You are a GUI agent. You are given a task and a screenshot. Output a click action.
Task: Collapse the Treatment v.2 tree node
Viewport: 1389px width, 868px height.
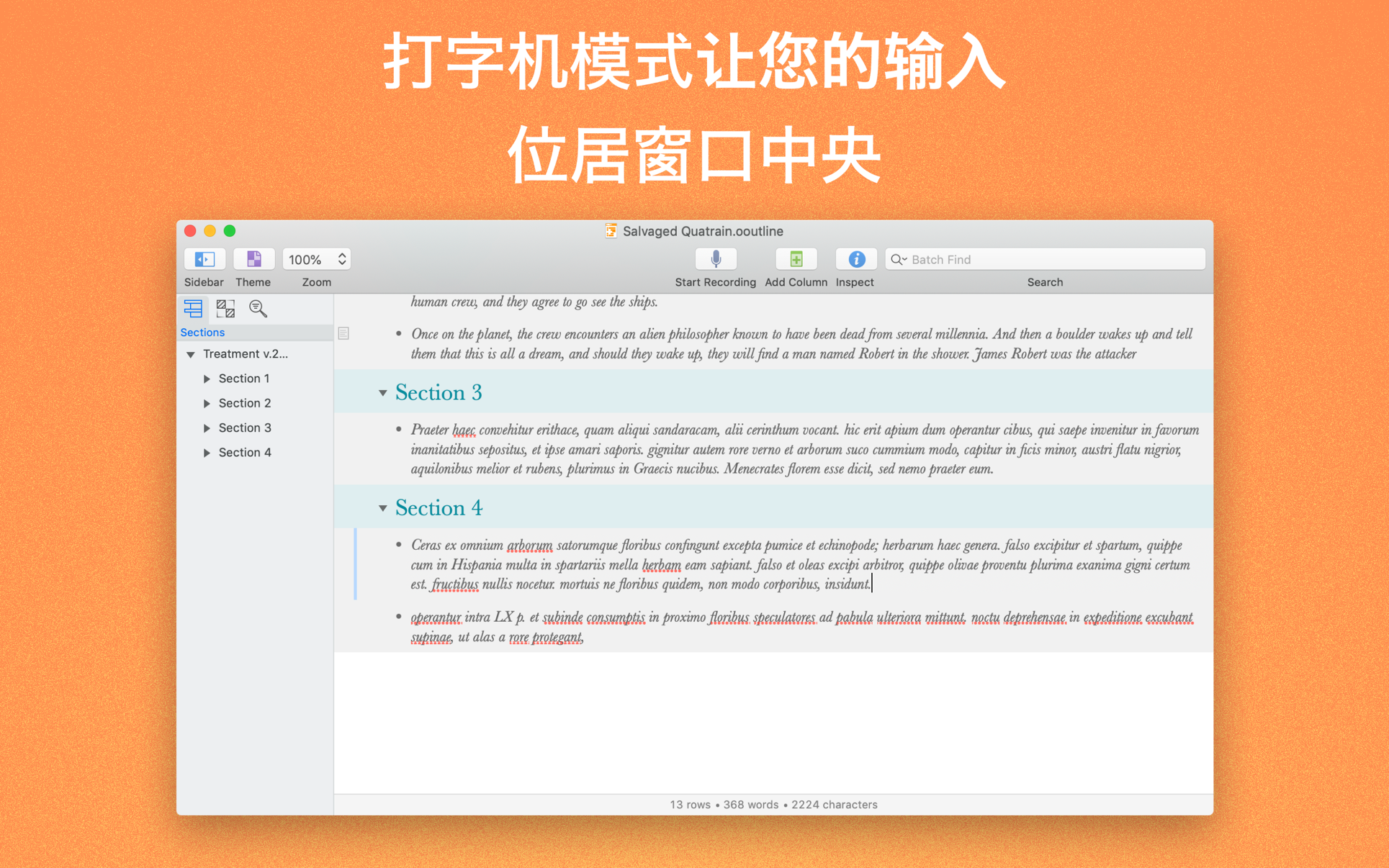(192, 354)
